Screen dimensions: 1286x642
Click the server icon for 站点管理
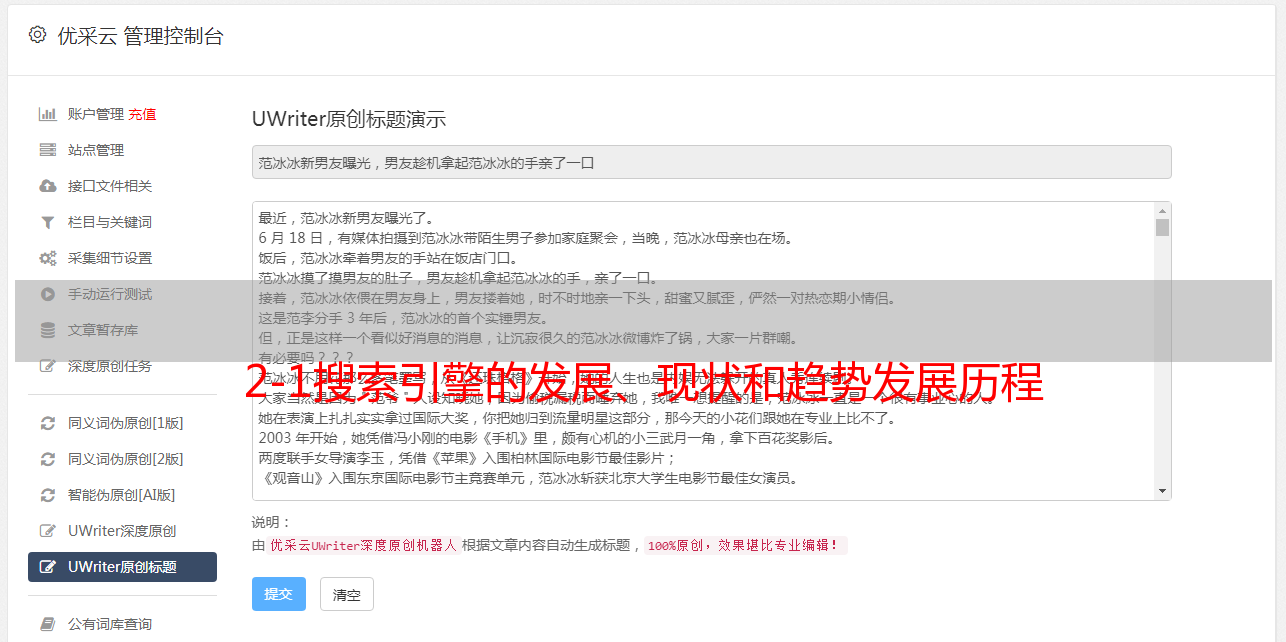47,150
